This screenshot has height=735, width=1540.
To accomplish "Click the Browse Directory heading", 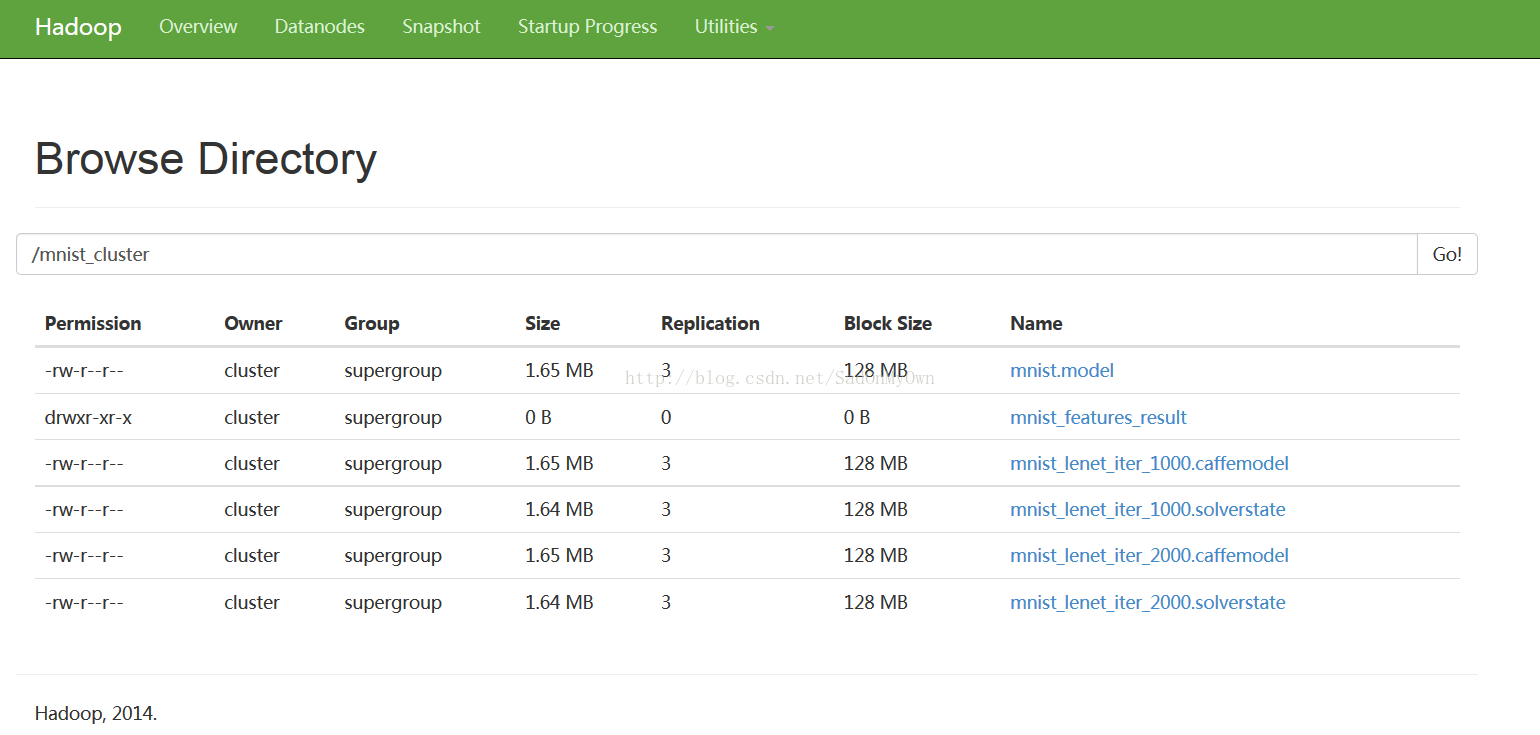I will tap(206, 159).
